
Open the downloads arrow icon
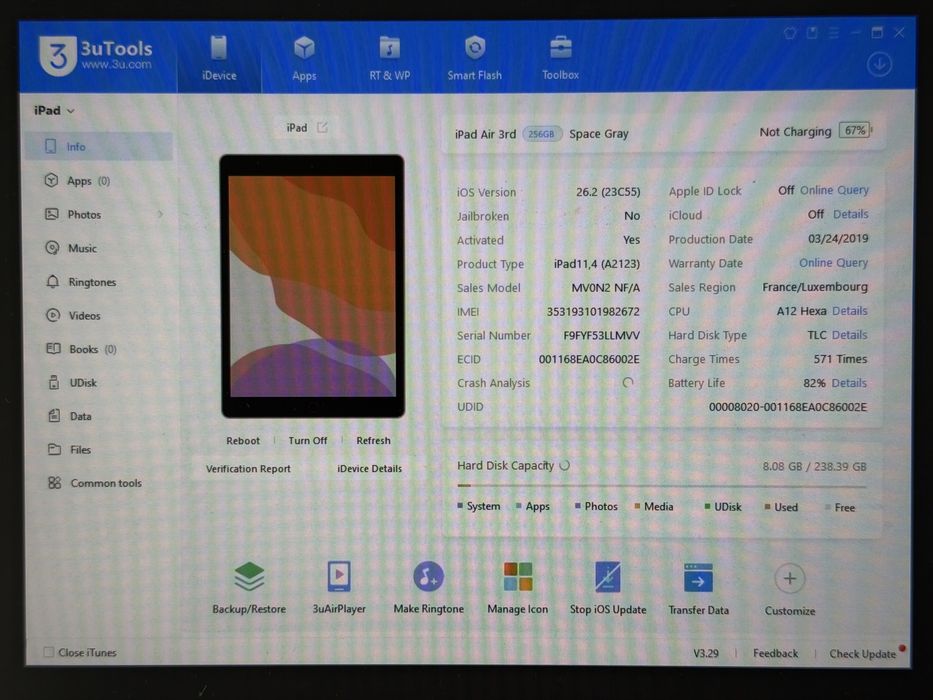tap(879, 64)
